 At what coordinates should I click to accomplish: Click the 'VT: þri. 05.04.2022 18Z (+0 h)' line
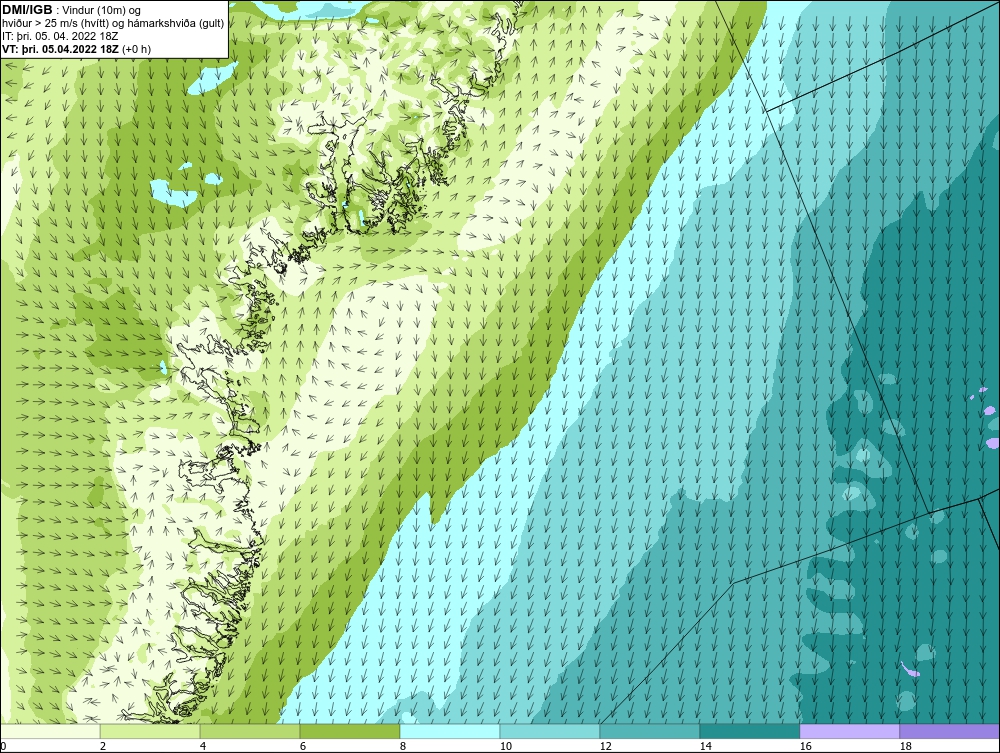[77, 49]
